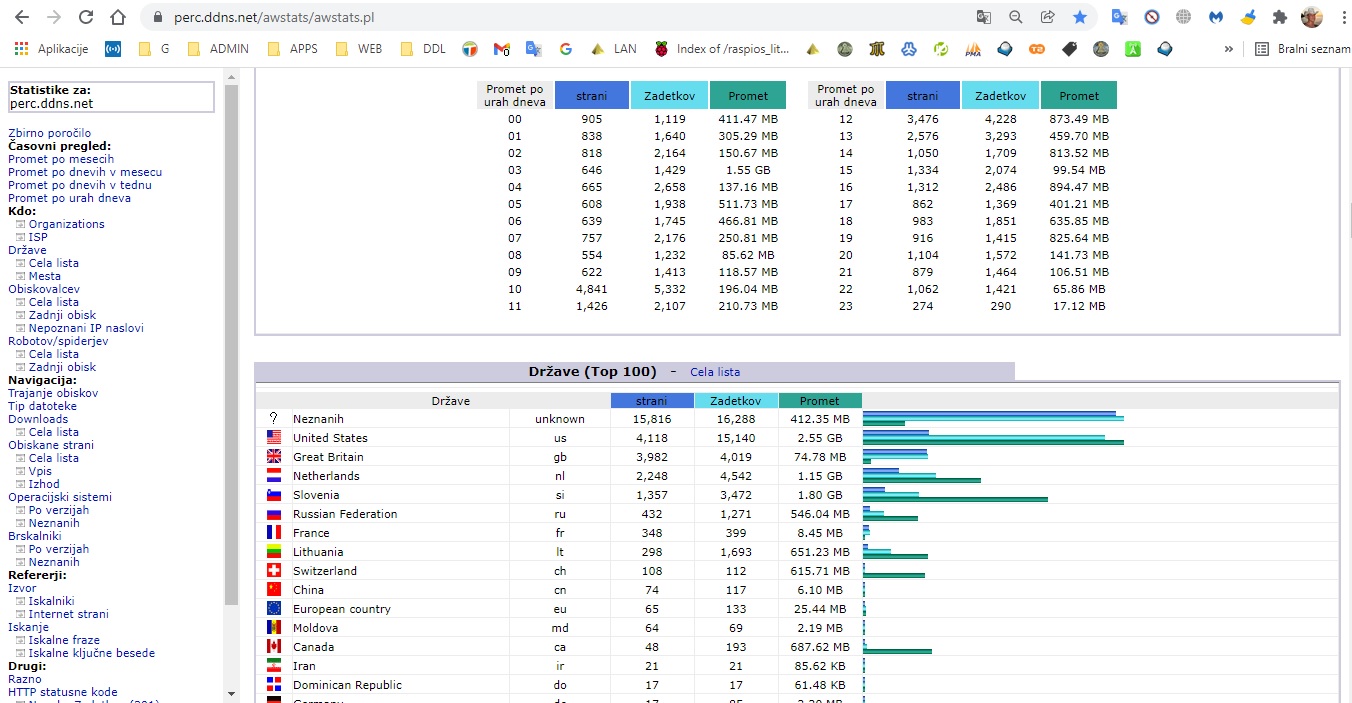Open the Iskalne fraze link

click(x=64, y=640)
